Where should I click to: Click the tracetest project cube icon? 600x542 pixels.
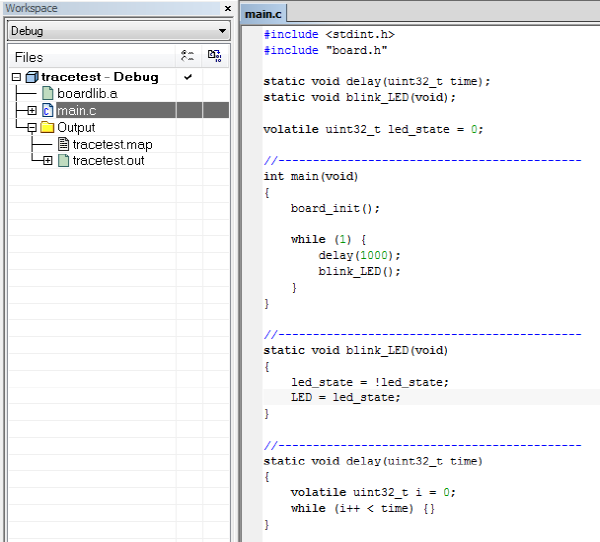(x=31, y=77)
